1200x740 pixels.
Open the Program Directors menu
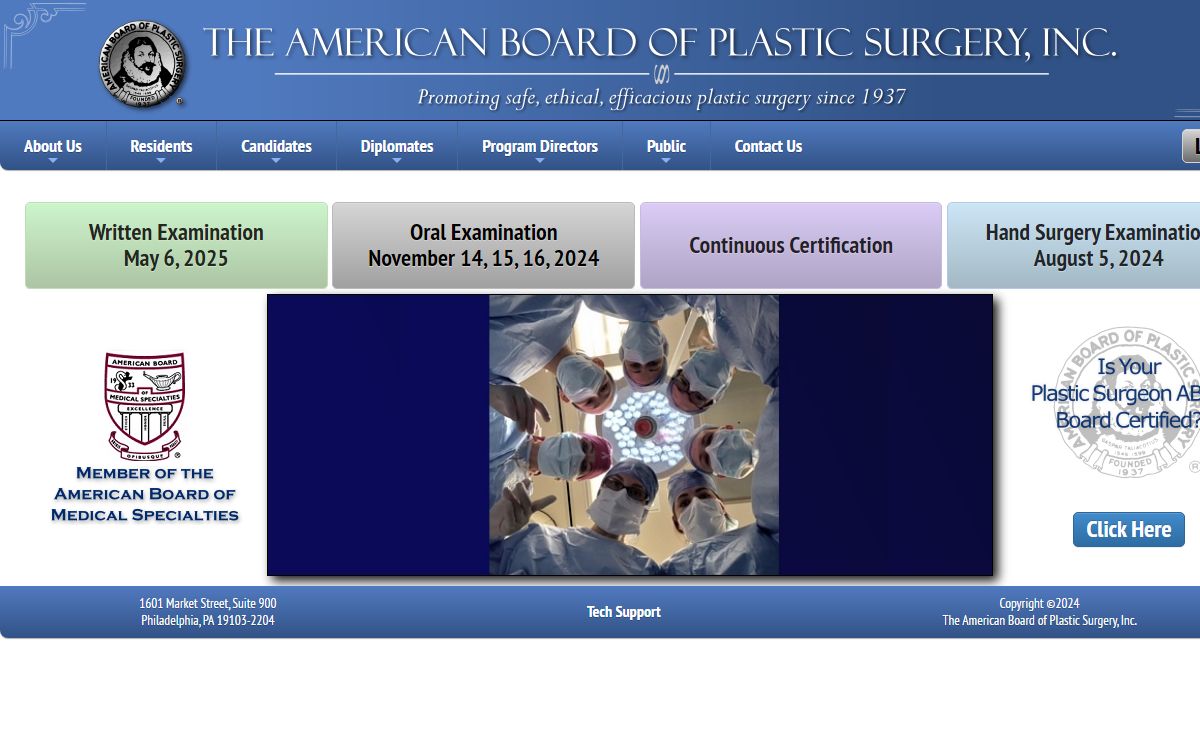click(540, 146)
